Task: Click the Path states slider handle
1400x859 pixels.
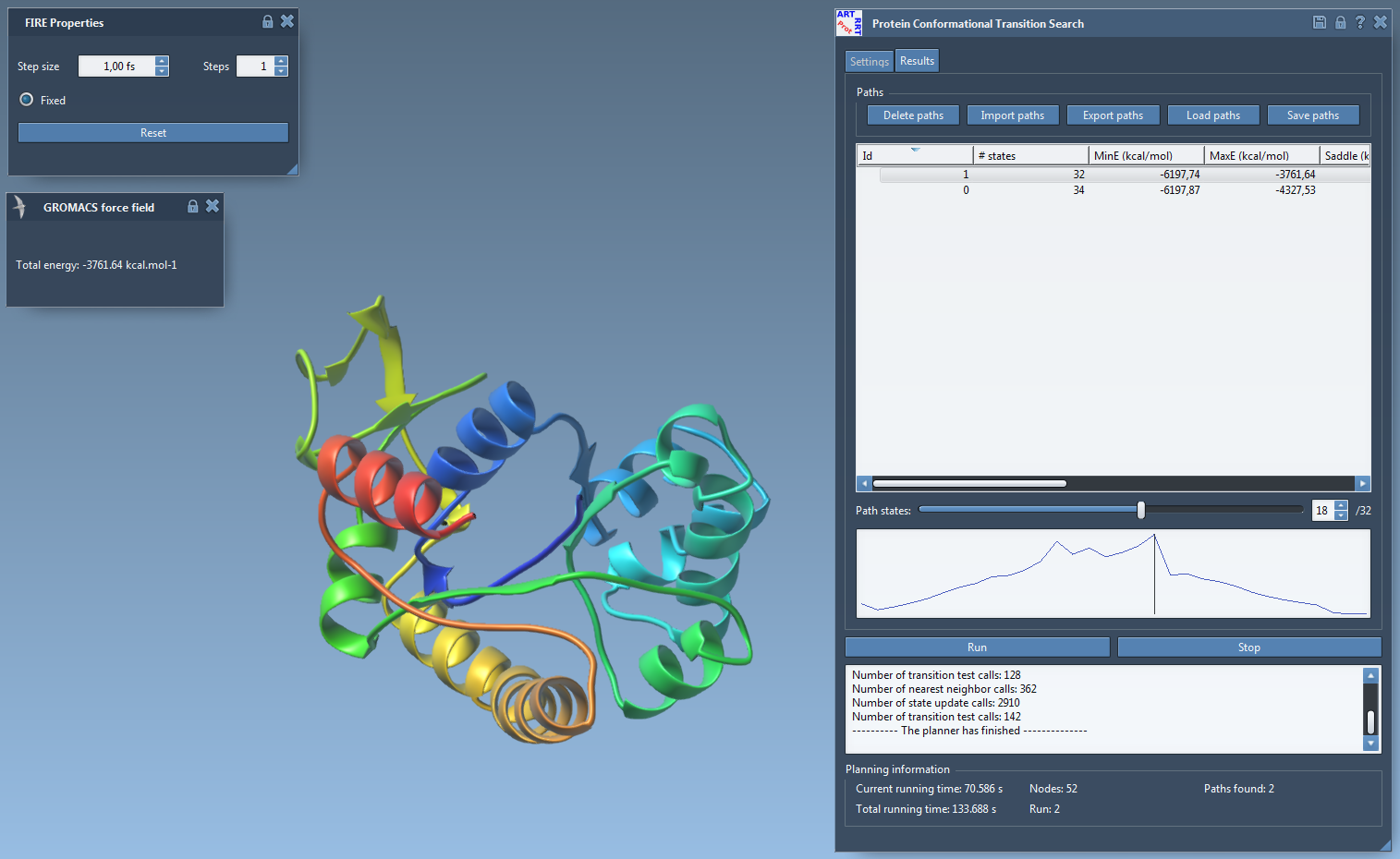Action: tap(1141, 510)
